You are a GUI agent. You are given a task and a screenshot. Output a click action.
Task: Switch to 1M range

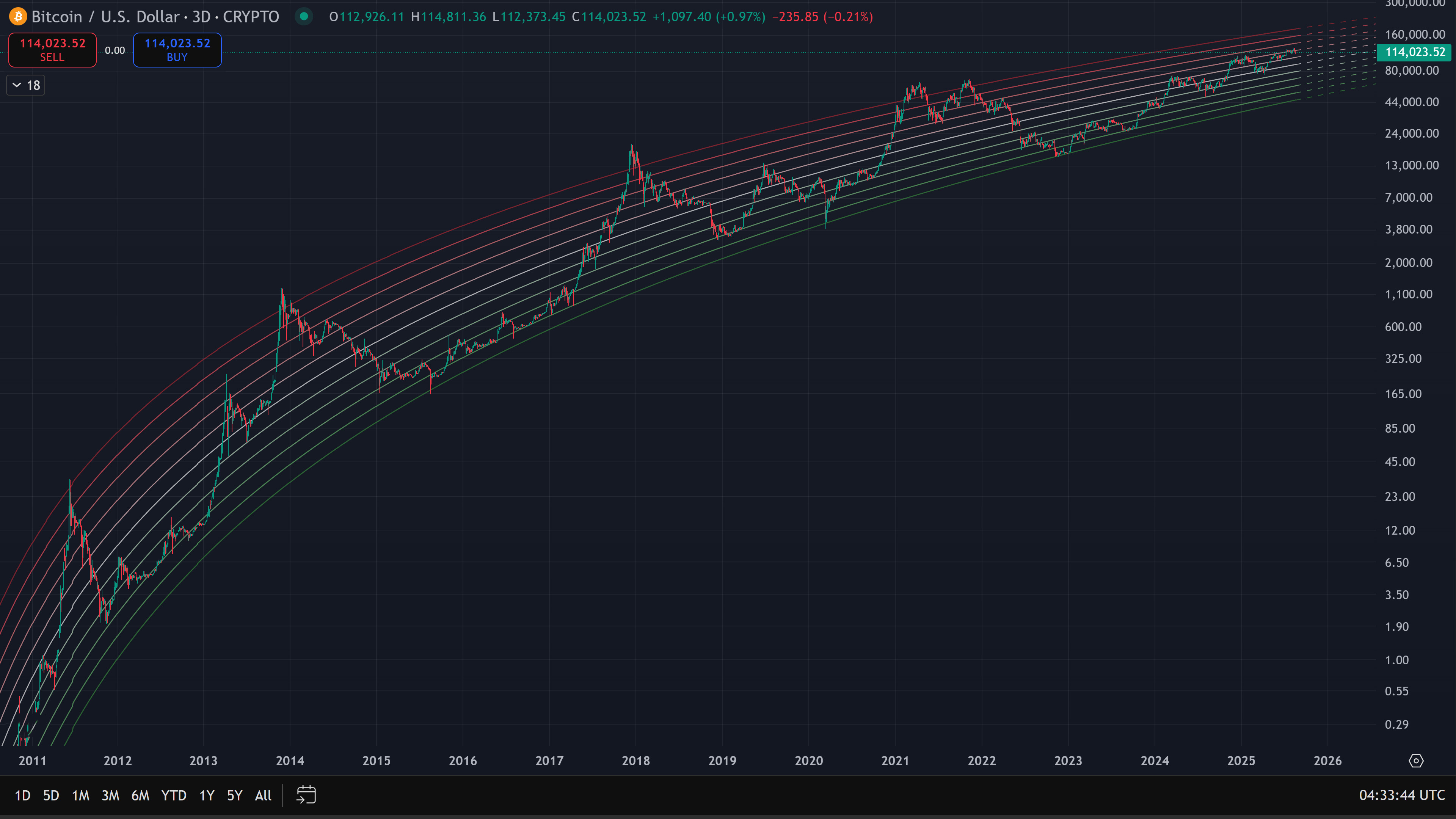click(x=80, y=795)
